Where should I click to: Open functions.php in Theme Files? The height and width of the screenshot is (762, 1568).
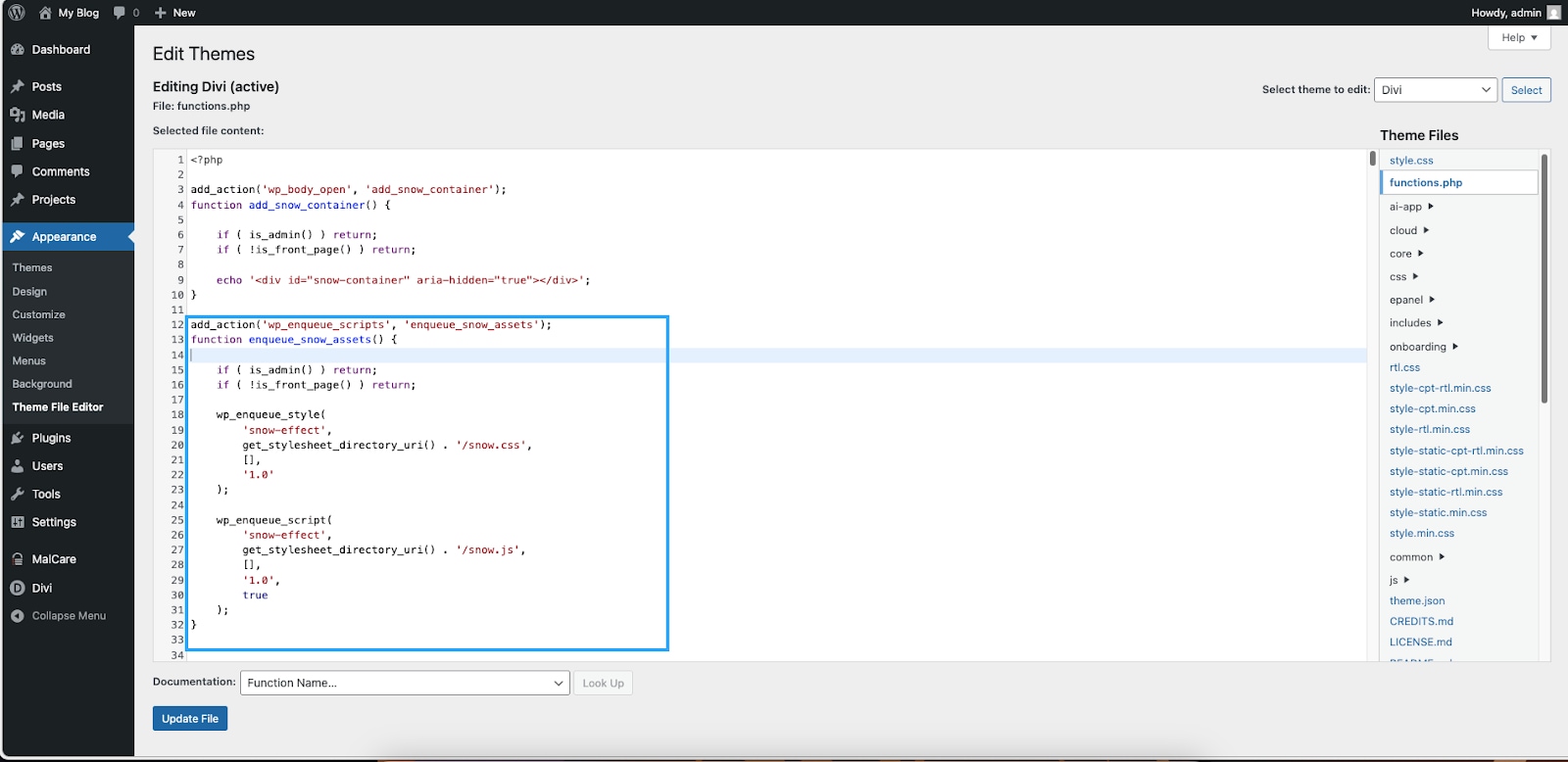pyautogui.click(x=1426, y=183)
